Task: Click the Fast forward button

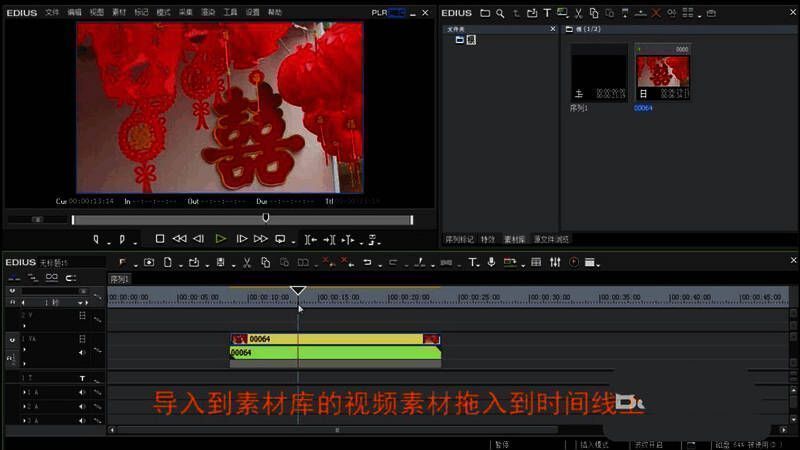Action: [x=261, y=238]
